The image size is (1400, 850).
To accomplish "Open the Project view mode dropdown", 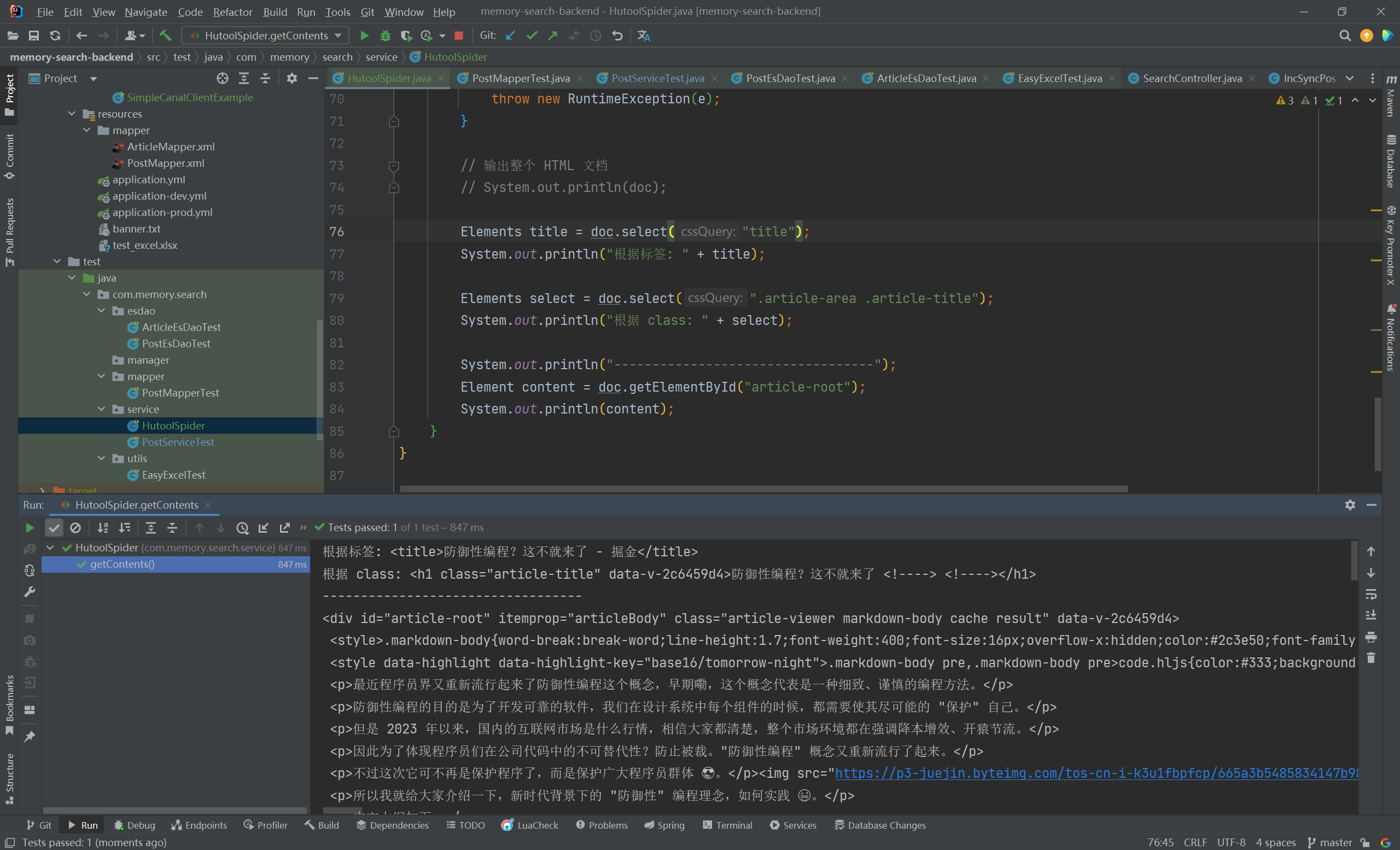I will pyautogui.click(x=93, y=78).
